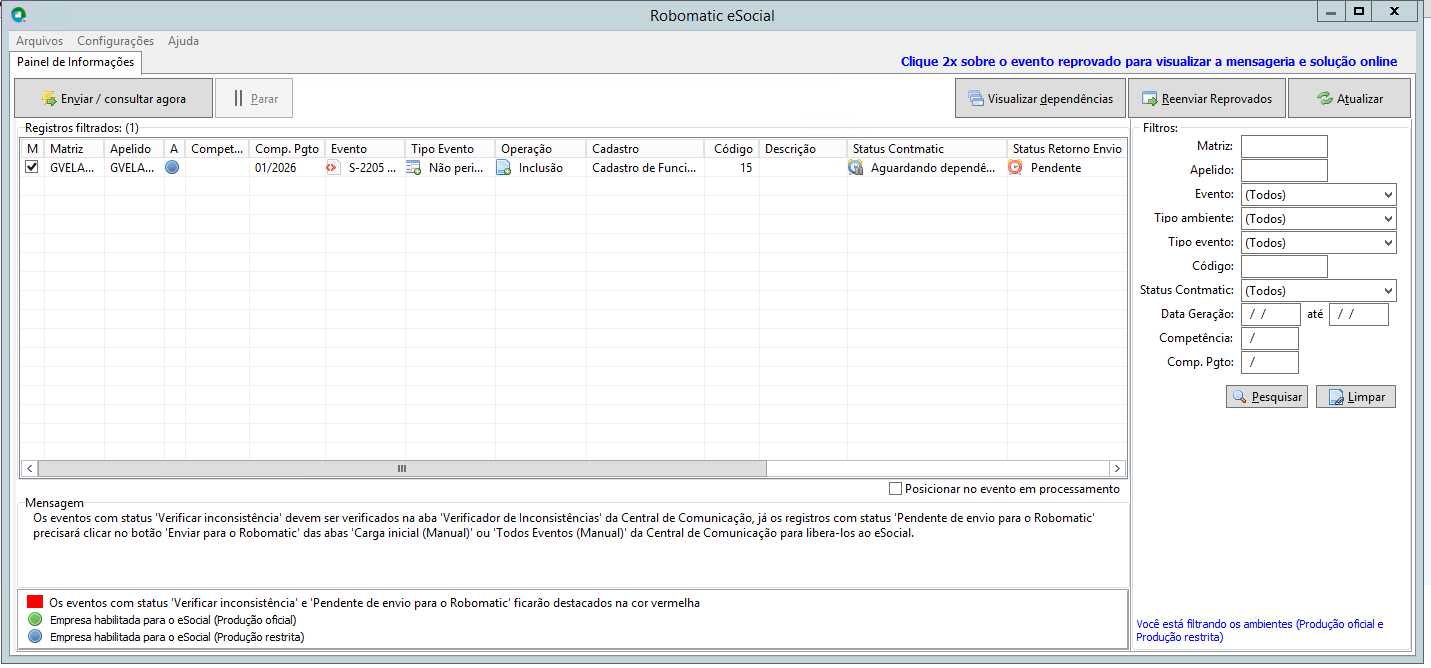Click the green Produção oficial legend circle

click(35, 620)
